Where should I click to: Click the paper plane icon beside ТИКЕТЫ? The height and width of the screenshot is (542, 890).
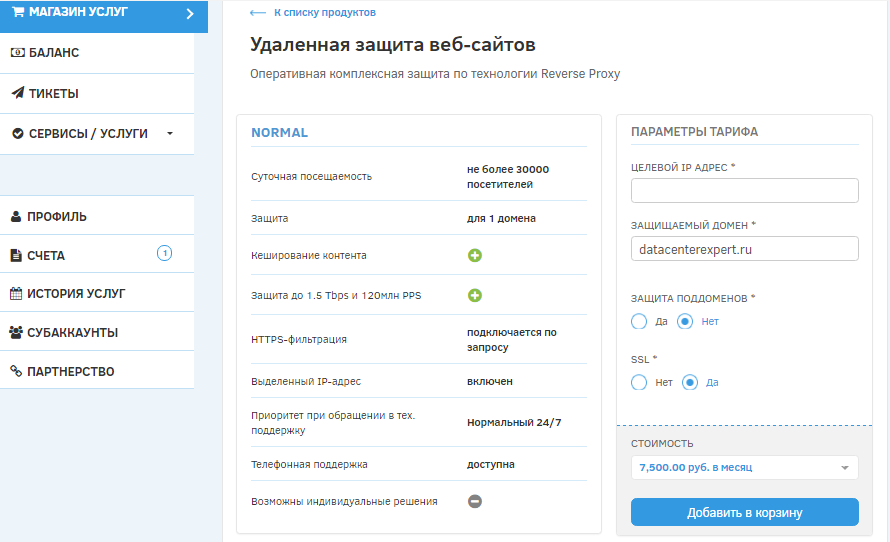pos(17,93)
